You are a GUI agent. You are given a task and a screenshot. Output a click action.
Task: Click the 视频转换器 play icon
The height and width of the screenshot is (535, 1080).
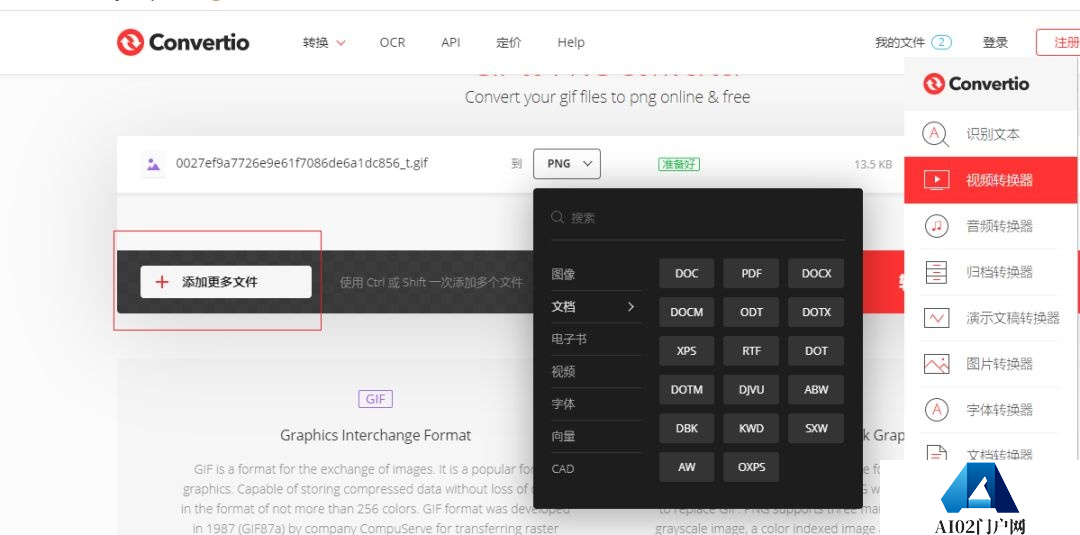(936, 180)
